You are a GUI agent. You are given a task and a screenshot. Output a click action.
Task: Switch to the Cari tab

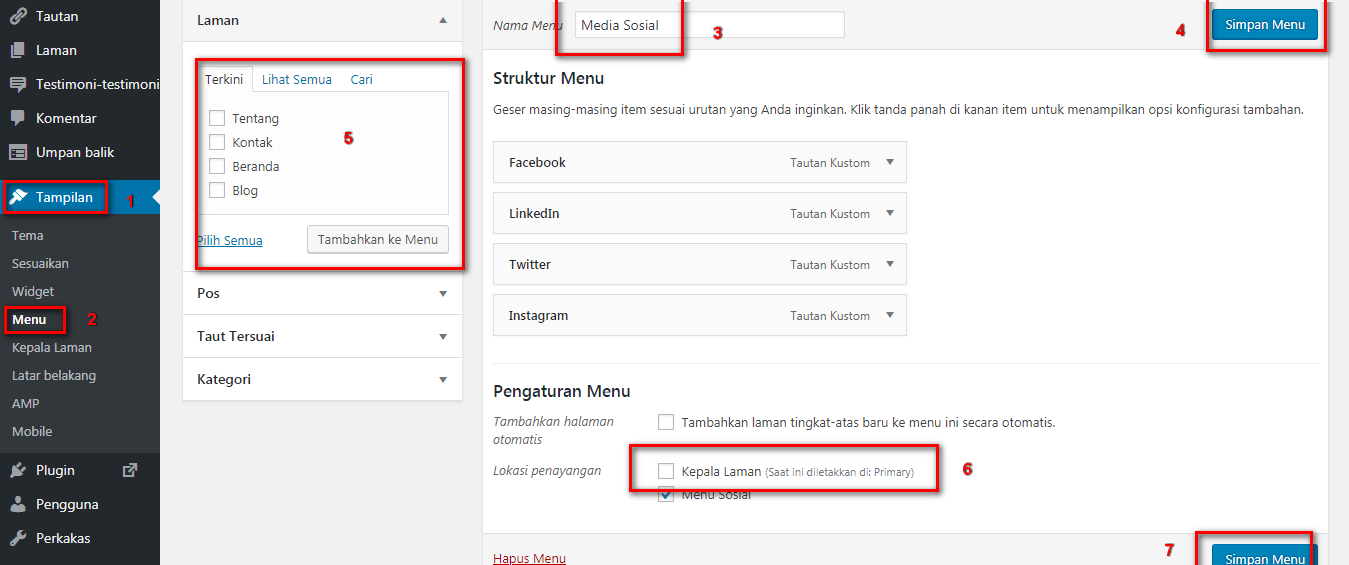361,79
